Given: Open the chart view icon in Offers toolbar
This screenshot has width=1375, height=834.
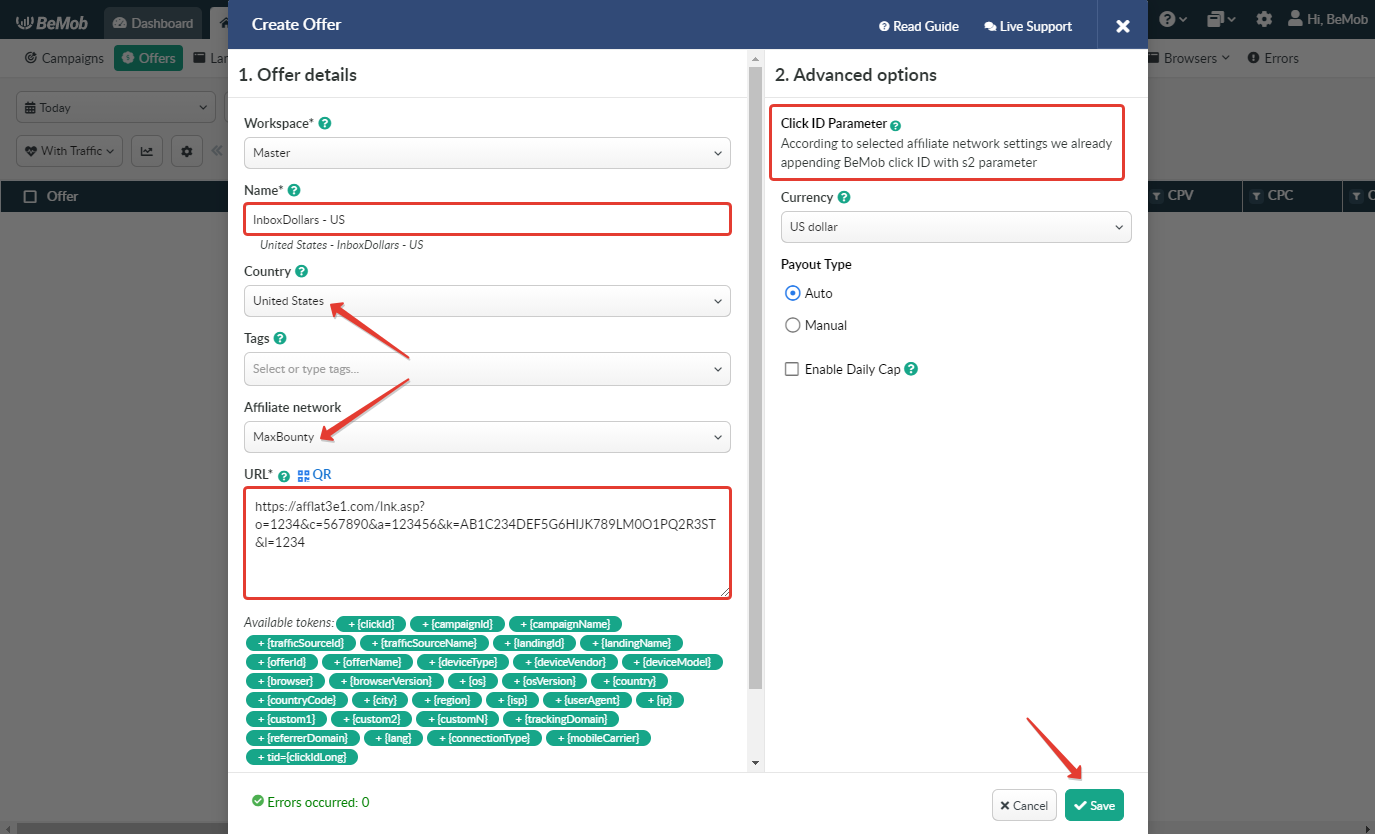Looking at the screenshot, I should [146, 151].
